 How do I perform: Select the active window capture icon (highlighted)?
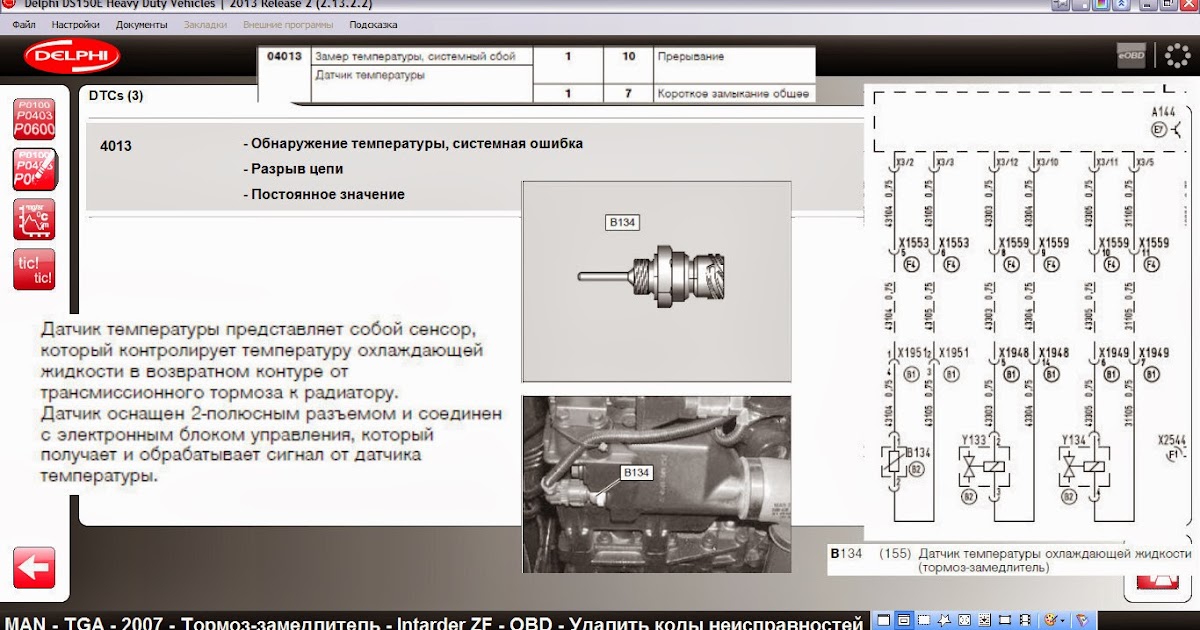902,621
